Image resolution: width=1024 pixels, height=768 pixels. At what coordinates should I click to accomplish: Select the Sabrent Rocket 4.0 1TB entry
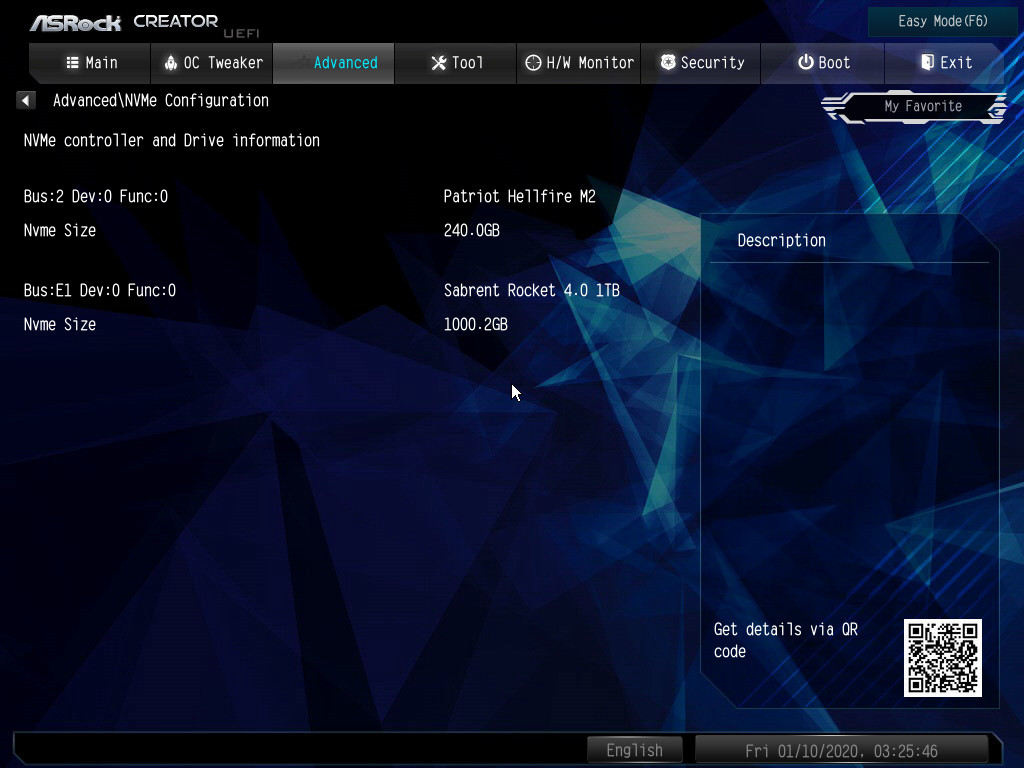[x=531, y=291]
